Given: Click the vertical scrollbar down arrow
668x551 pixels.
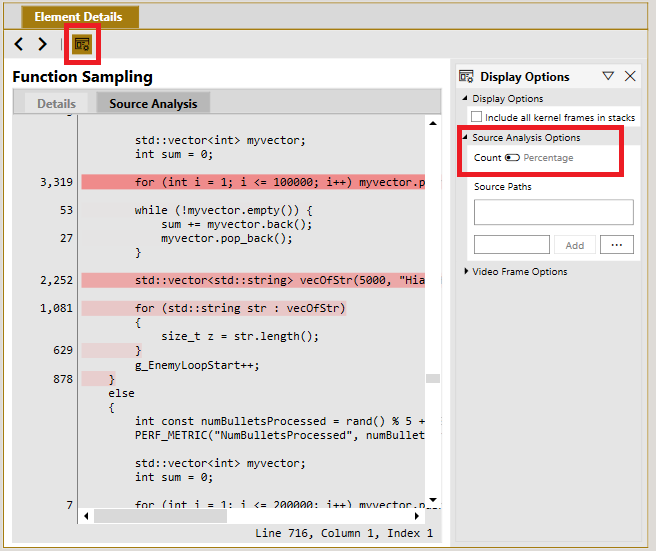Looking at the screenshot, I should 433,499.
